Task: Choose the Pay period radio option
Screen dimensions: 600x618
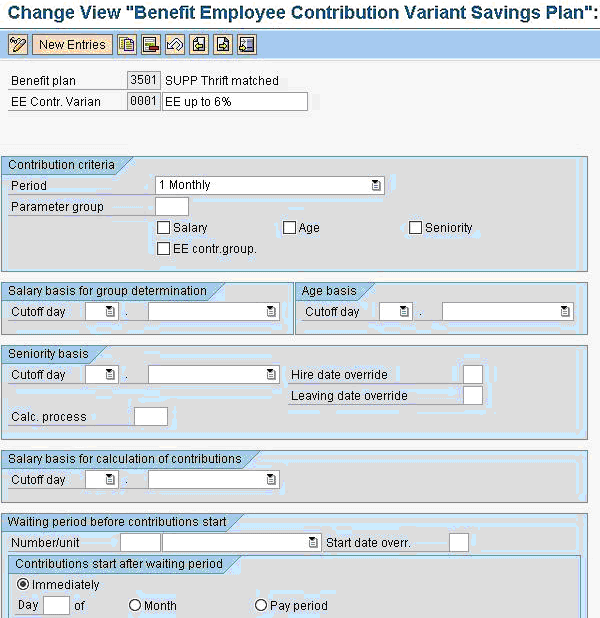Action: coord(262,606)
